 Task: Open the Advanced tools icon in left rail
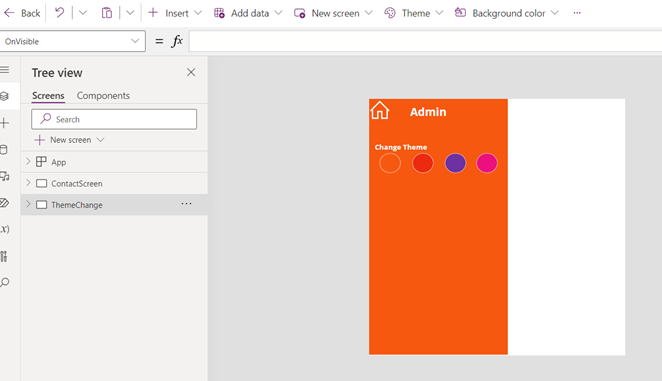(x=4, y=256)
